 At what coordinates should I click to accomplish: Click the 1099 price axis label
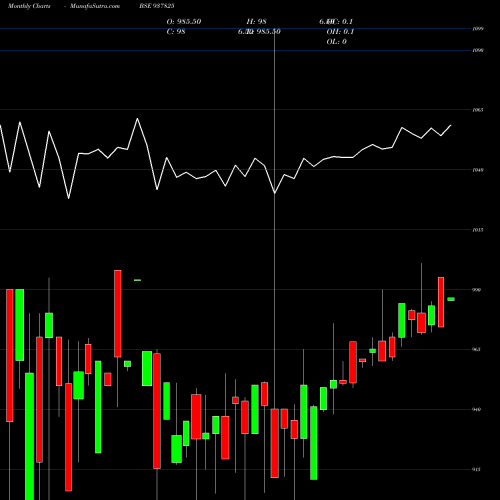[478, 29]
